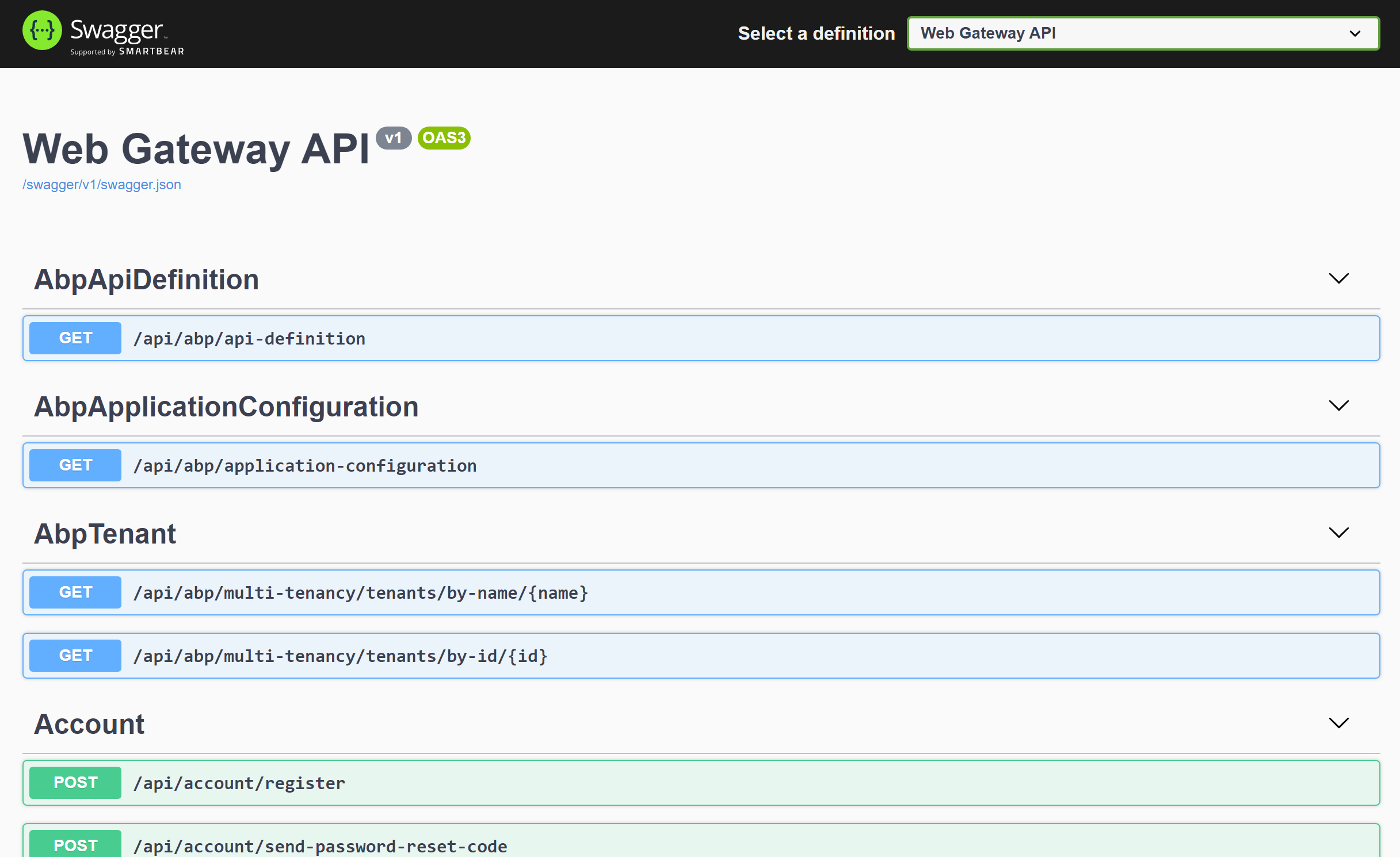Collapse the AbpTenant section chevron

(1338, 533)
